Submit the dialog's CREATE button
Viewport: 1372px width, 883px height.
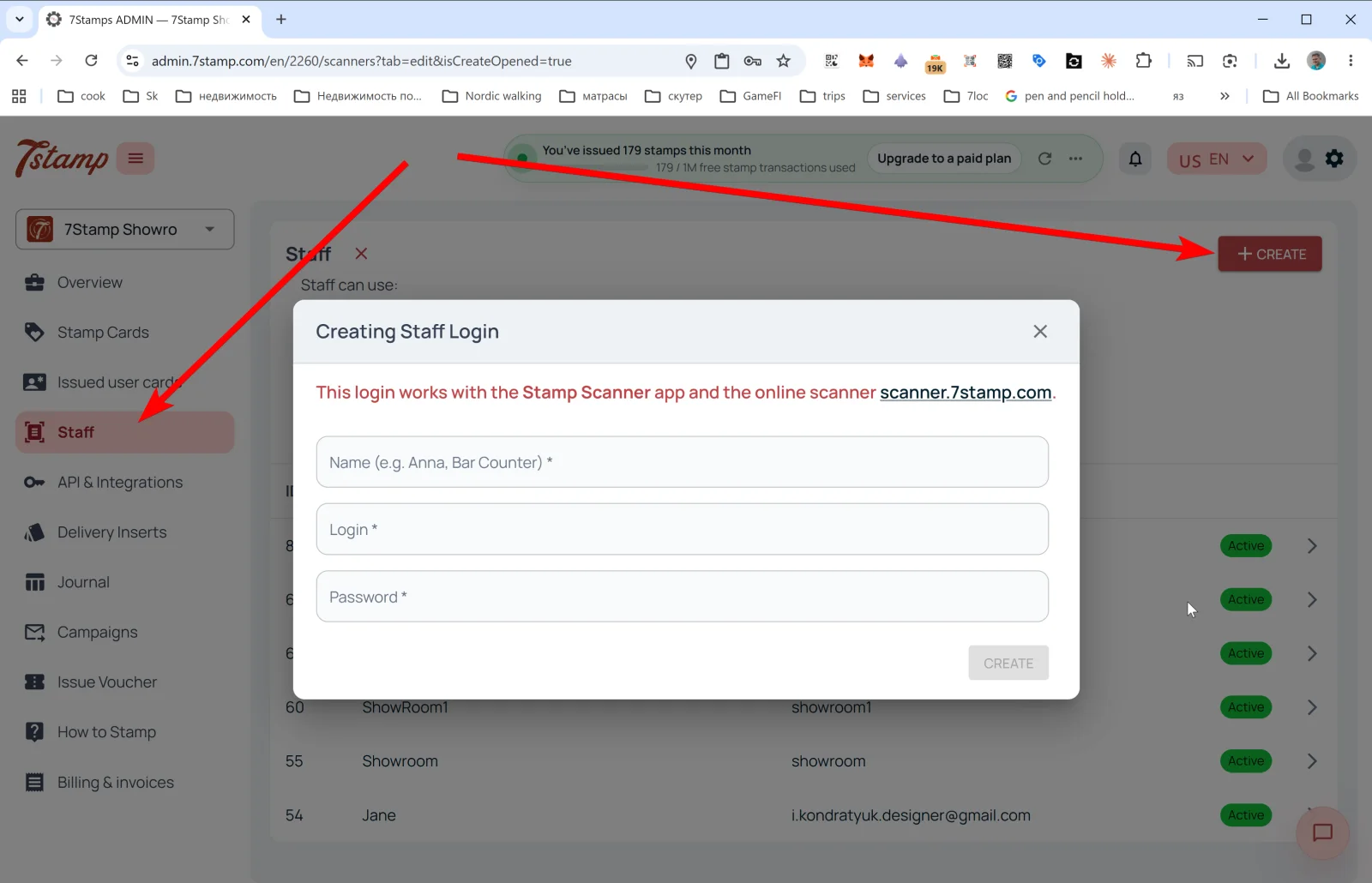tap(1008, 663)
